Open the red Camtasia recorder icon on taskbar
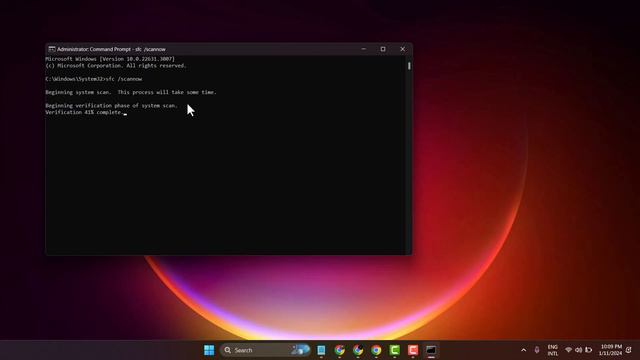The image size is (640, 360). point(413,350)
